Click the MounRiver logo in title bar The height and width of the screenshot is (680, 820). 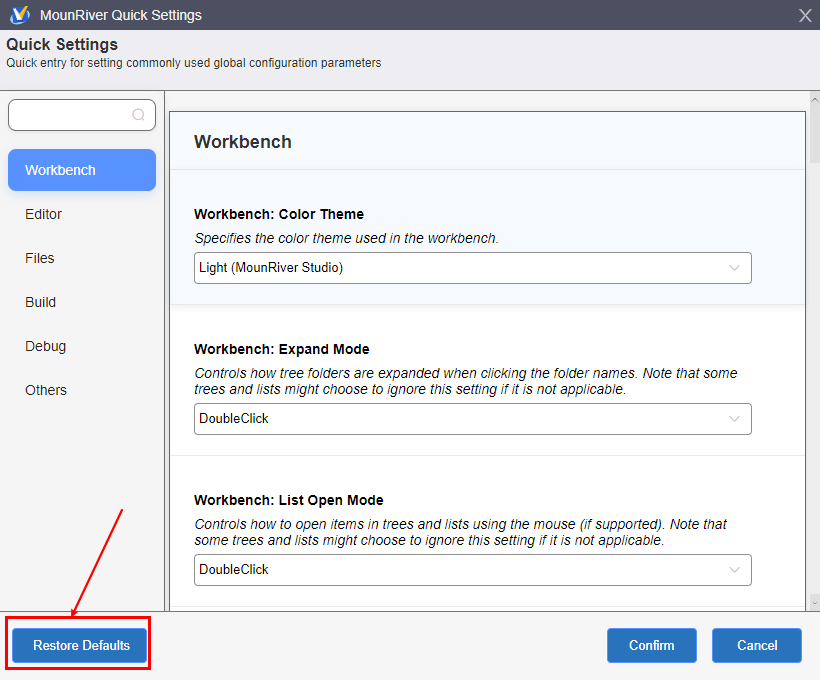click(20, 15)
